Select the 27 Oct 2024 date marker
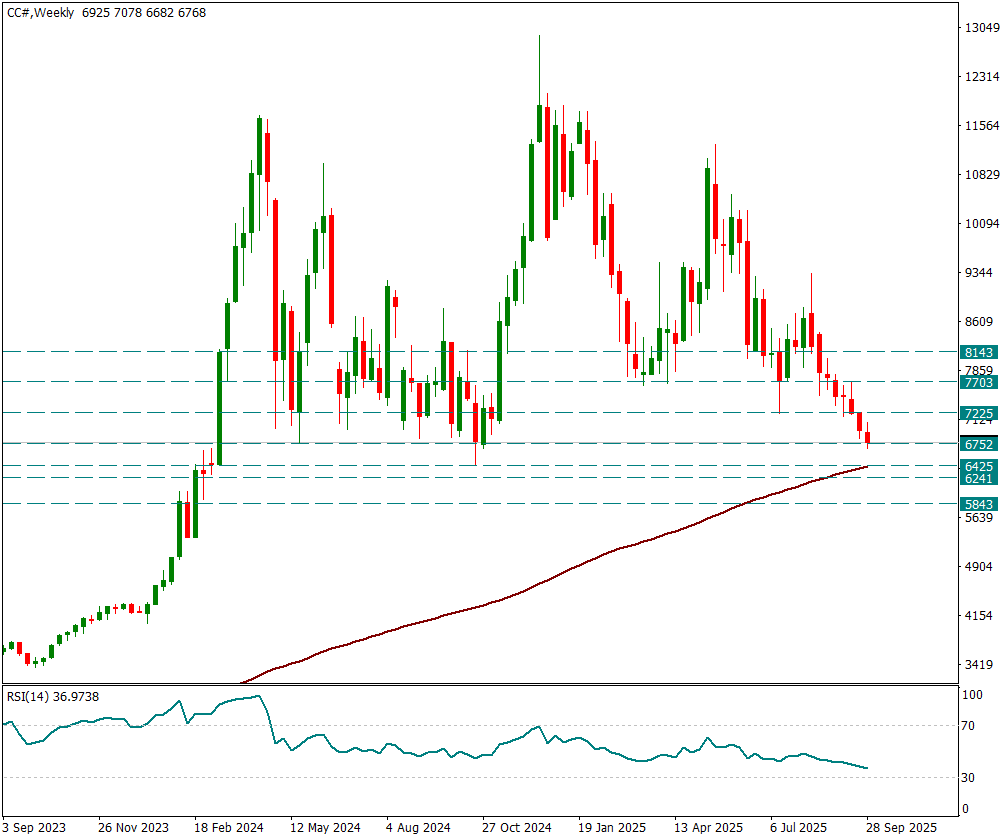 516,828
